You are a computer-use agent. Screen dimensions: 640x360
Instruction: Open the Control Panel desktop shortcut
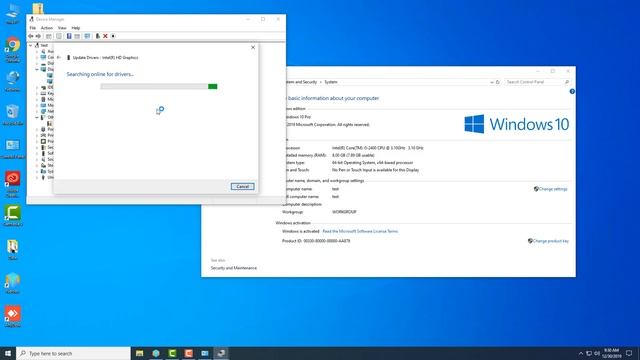pos(13,149)
